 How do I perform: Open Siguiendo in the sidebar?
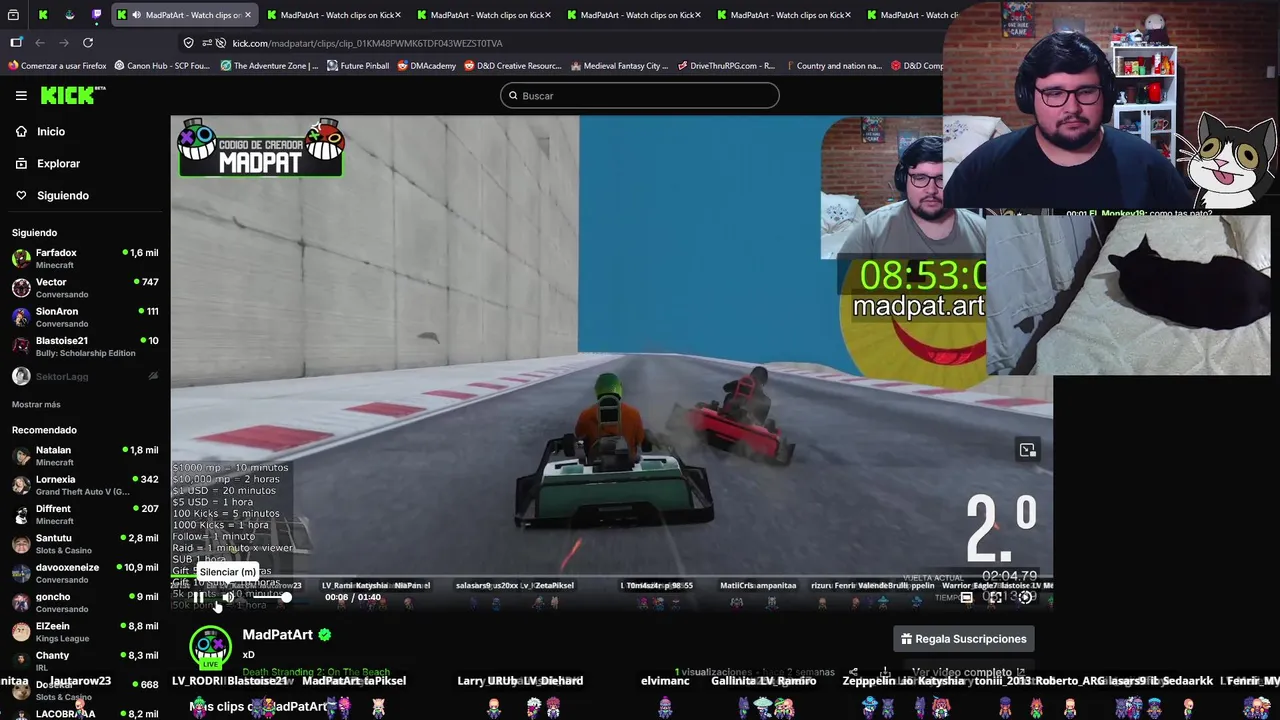click(62, 195)
